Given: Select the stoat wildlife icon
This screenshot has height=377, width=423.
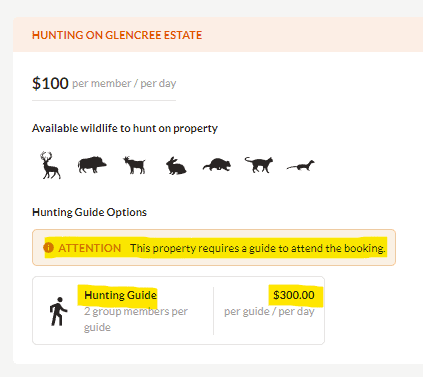Looking at the screenshot, I should 301,165.
